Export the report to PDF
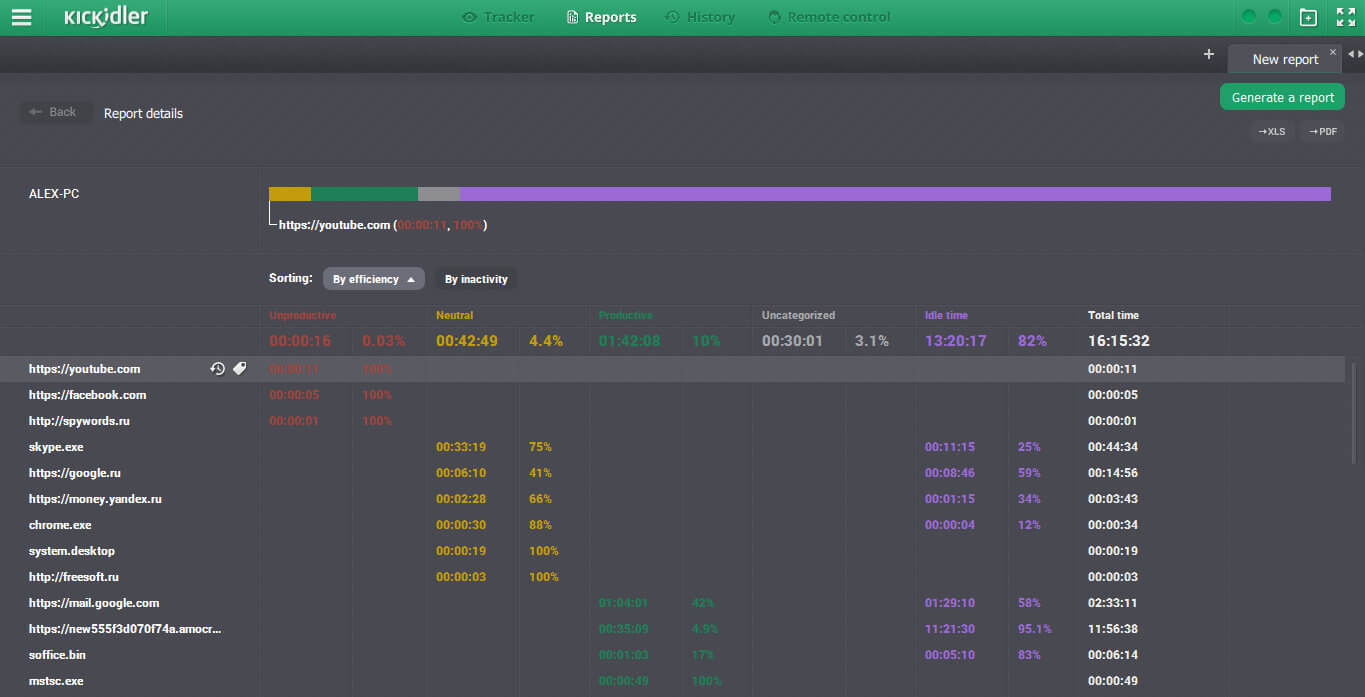1365x697 pixels. pos(1322,131)
